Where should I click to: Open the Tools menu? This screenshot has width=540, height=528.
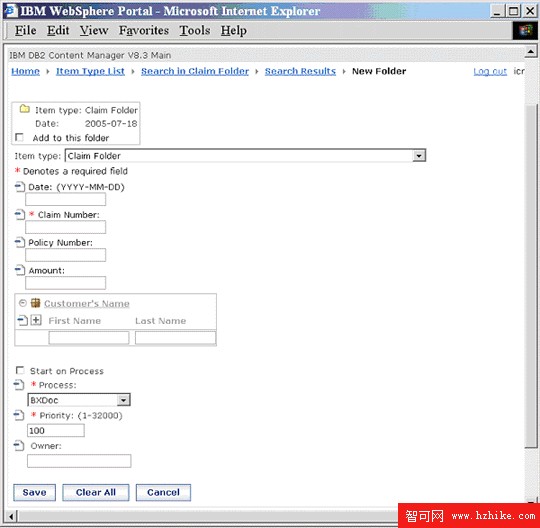(x=195, y=30)
